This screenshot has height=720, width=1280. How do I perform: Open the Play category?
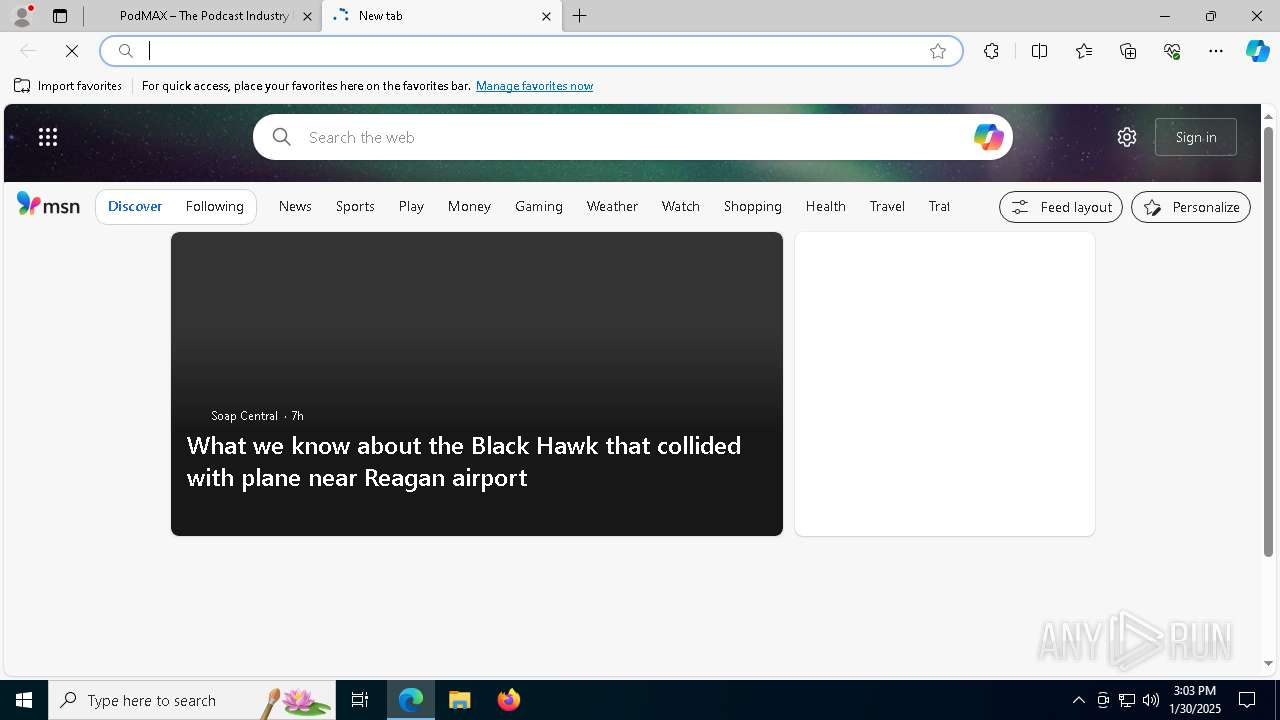click(411, 206)
